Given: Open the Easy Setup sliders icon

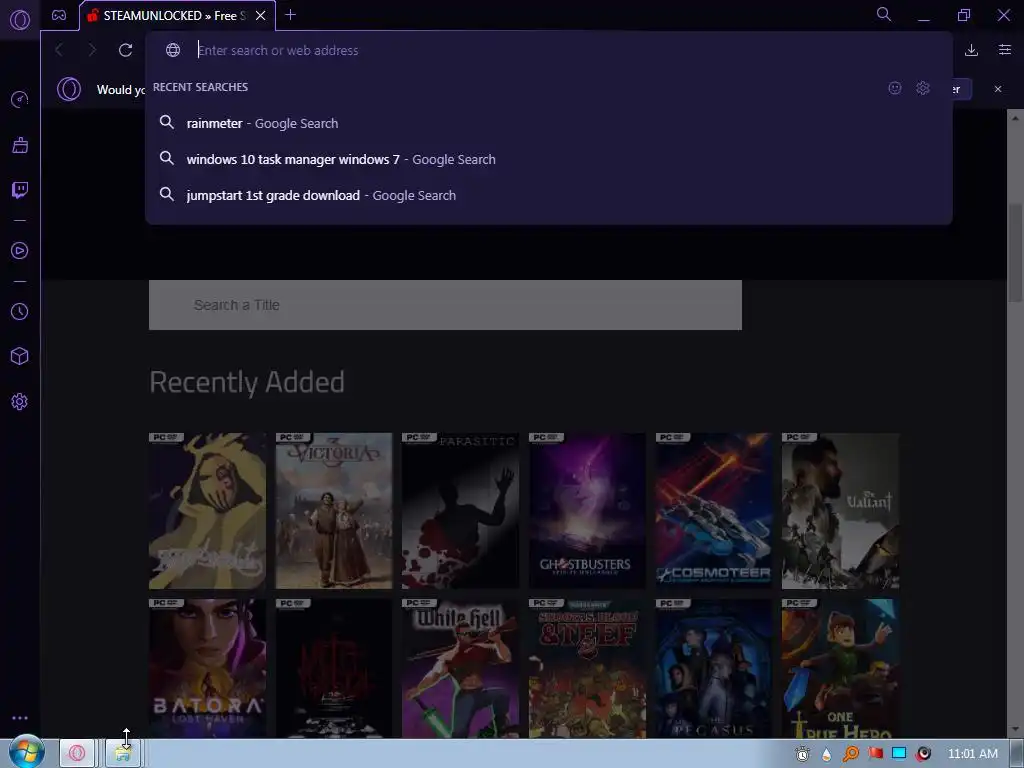Looking at the screenshot, I should [x=1005, y=50].
